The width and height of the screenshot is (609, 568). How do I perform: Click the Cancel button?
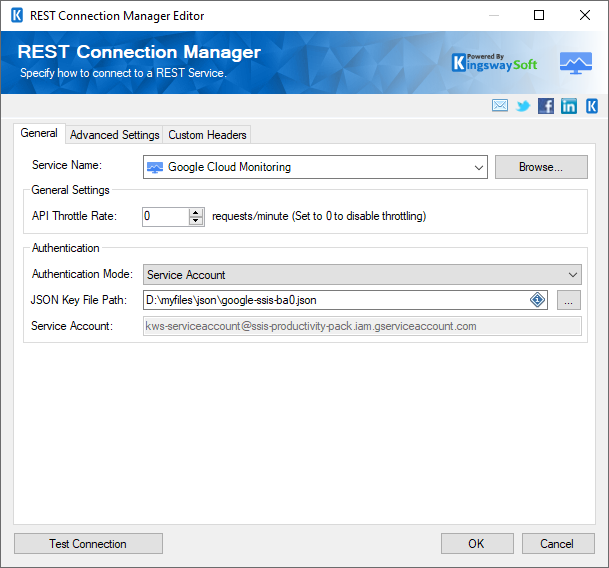click(558, 544)
